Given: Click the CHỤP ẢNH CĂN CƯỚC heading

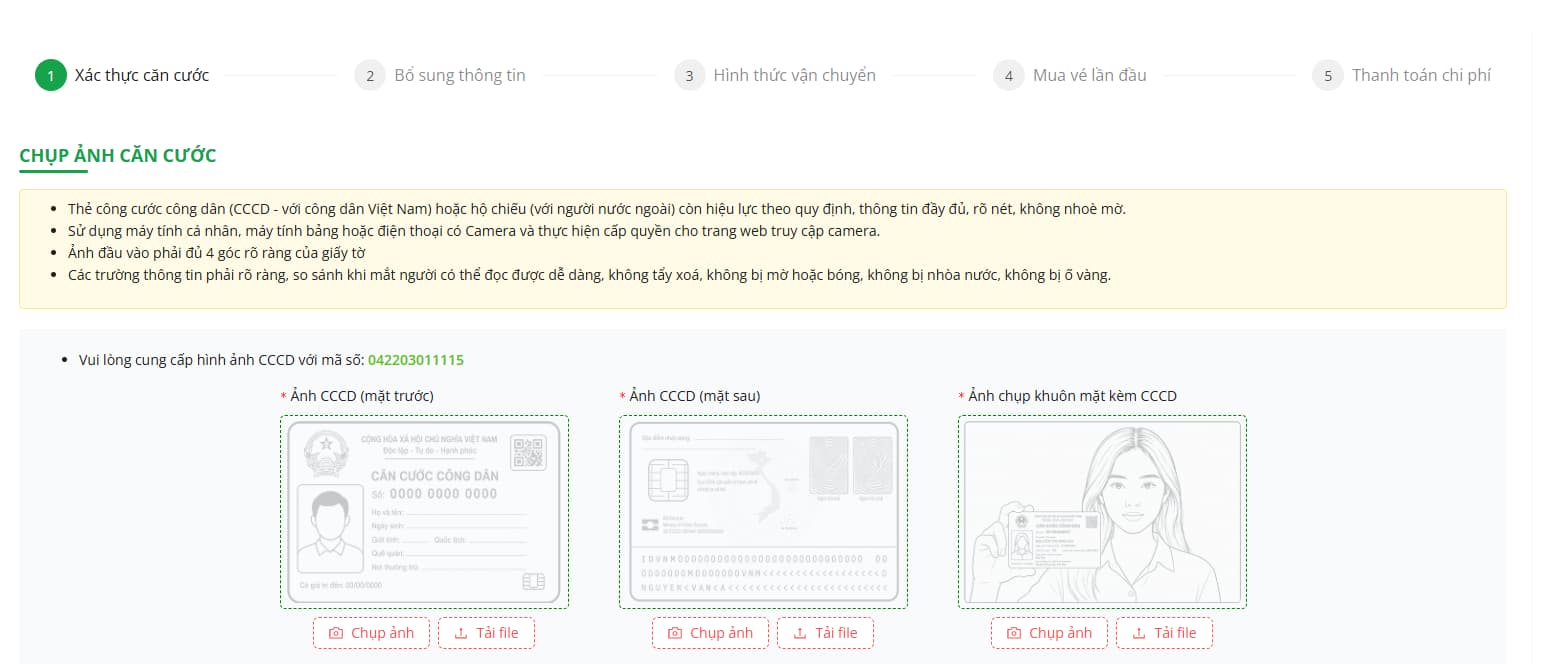Looking at the screenshot, I should pyautogui.click(x=118, y=156).
